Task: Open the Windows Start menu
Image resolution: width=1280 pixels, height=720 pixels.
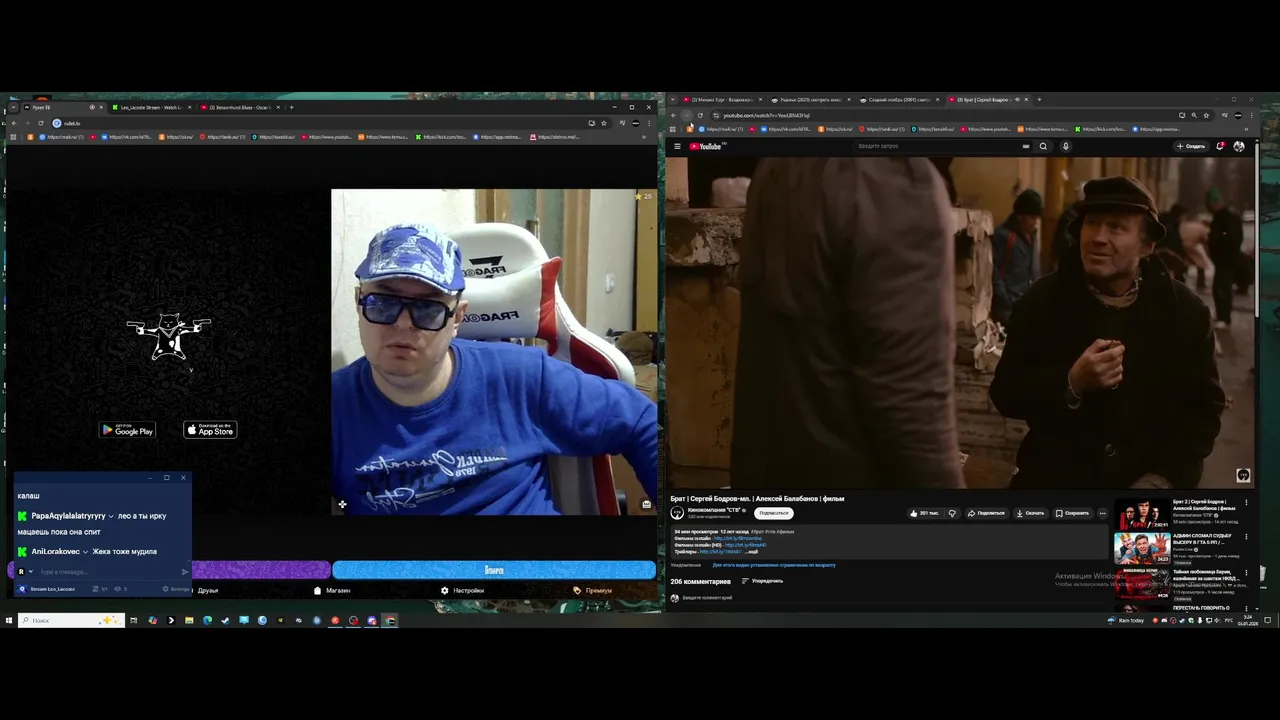Action: pos(9,620)
